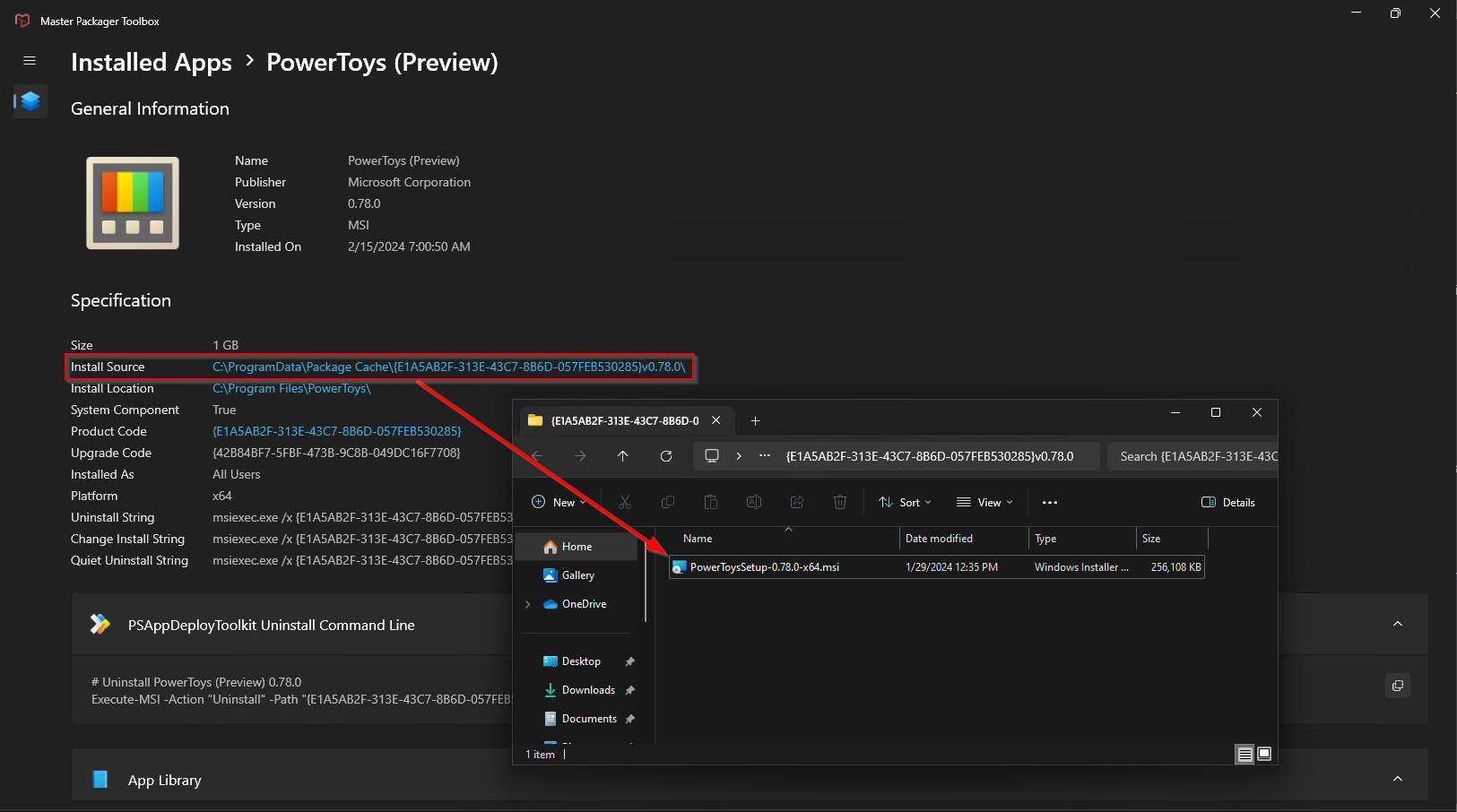Click the Uninstall String msiexec value

coord(362,517)
